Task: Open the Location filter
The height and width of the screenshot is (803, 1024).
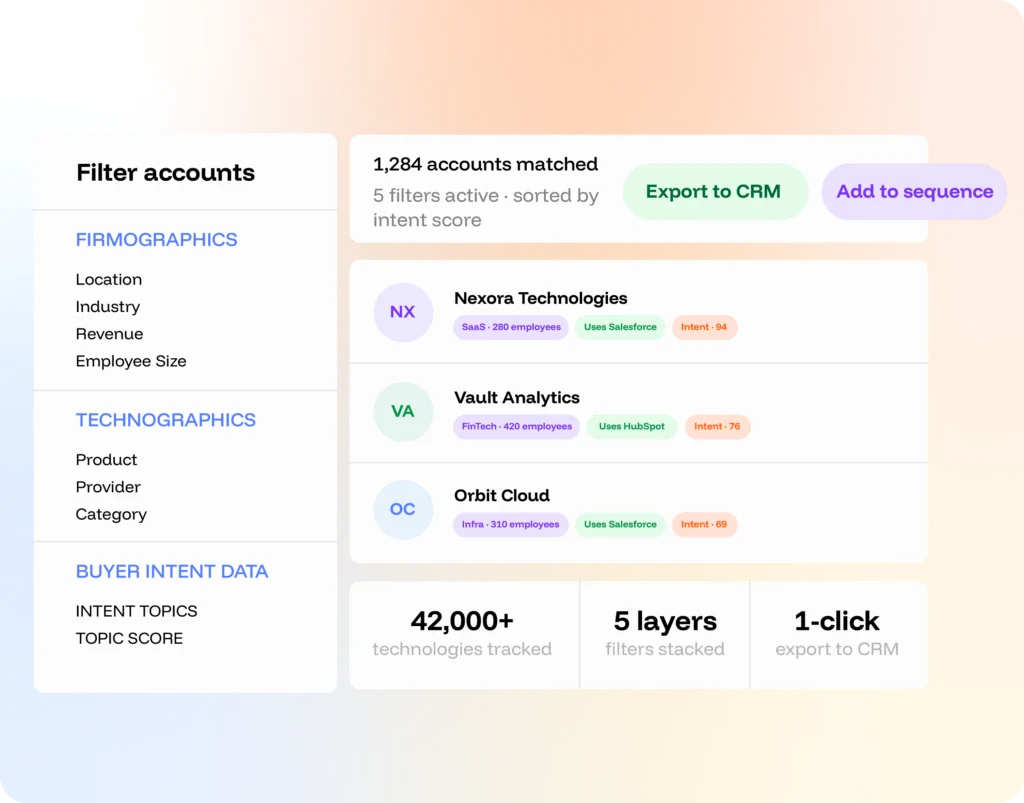Action: click(x=108, y=279)
